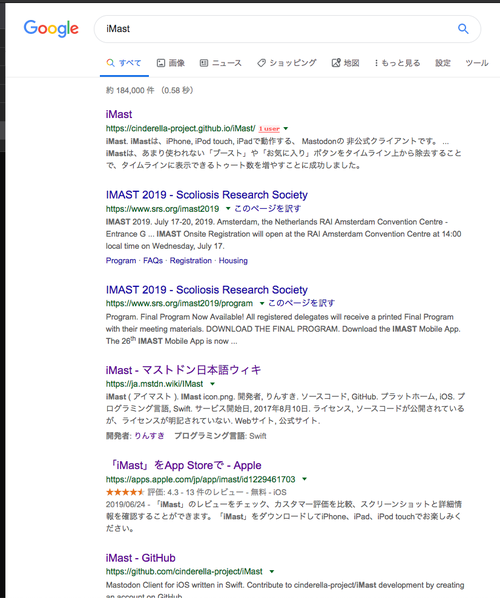The image size is (500, 598).
Task: Open 設定 settings menu
Action: click(x=443, y=63)
